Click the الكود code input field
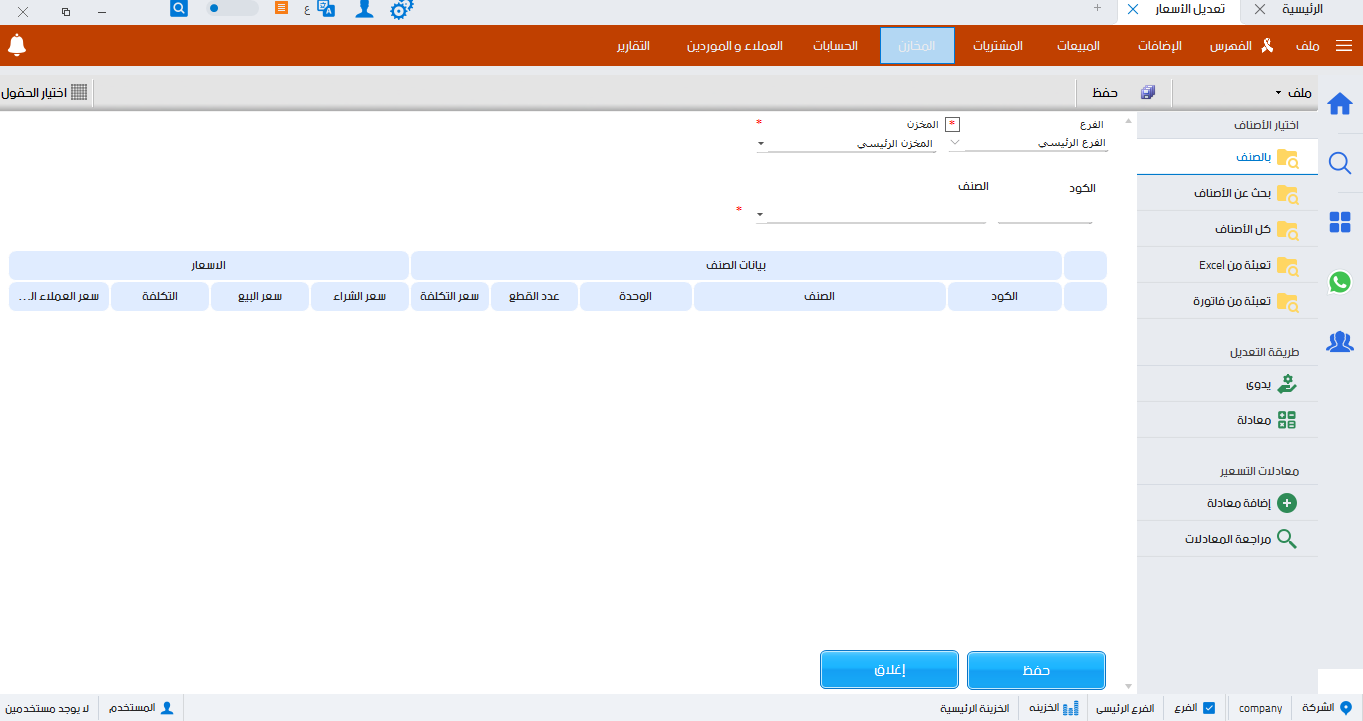This screenshot has width=1363, height=721. point(1045,213)
